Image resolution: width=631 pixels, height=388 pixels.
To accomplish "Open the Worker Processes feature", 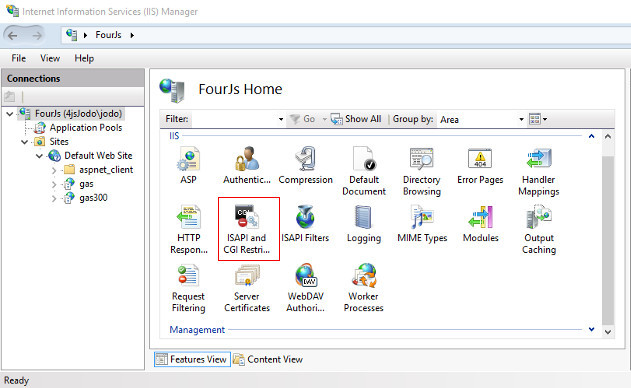I will [x=363, y=288].
